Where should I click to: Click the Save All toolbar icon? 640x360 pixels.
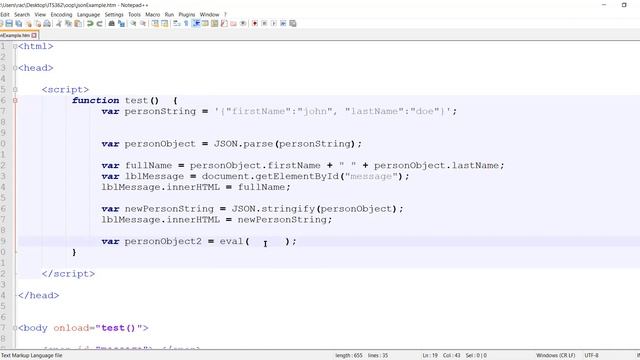point(19,24)
